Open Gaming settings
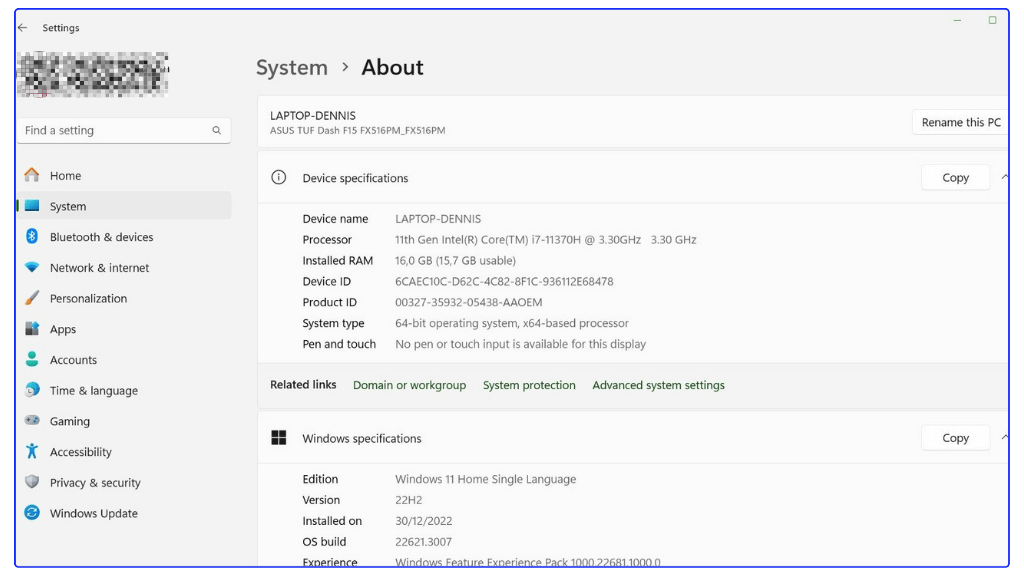This screenshot has width=1024, height=576. [69, 421]
